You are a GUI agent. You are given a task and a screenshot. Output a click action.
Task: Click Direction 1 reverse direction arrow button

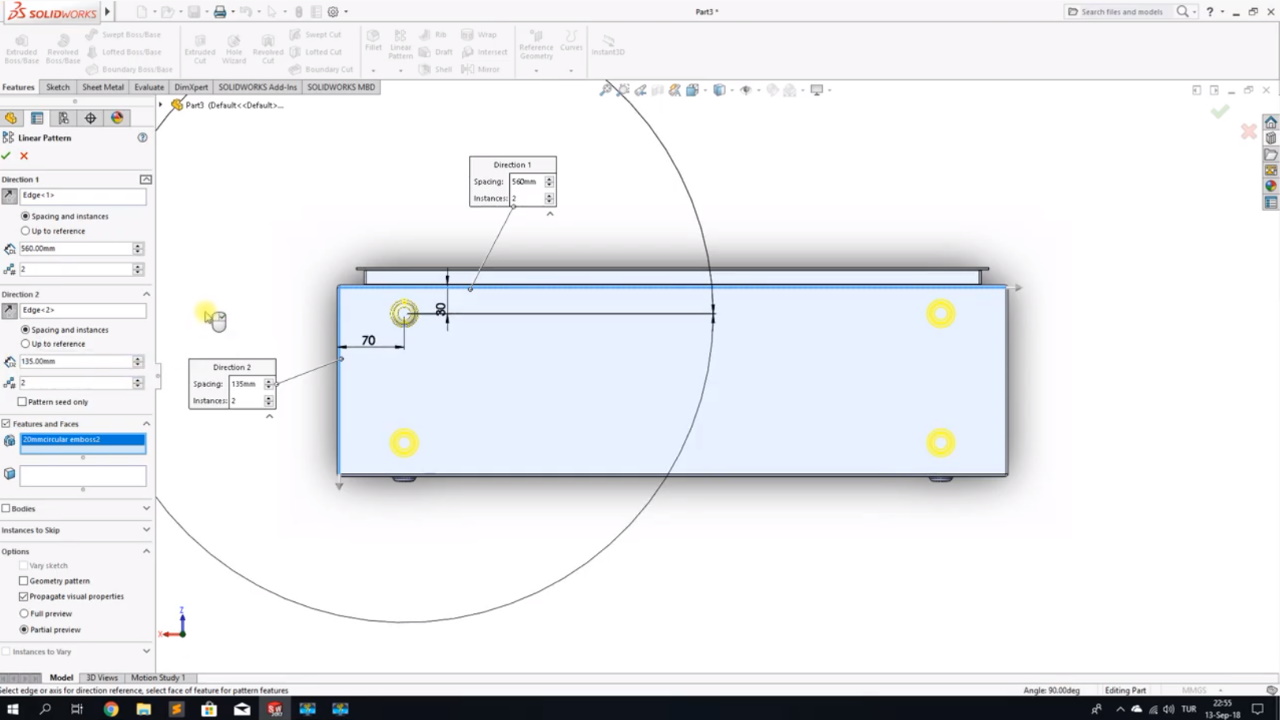[10, 196]
